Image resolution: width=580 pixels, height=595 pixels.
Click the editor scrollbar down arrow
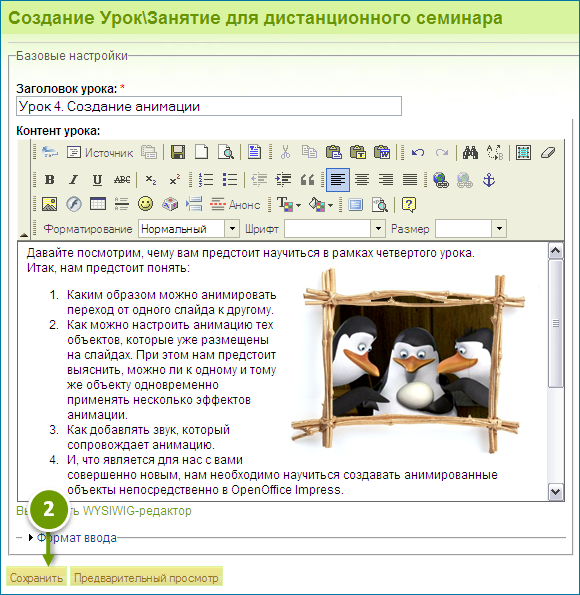coord(556,492)
